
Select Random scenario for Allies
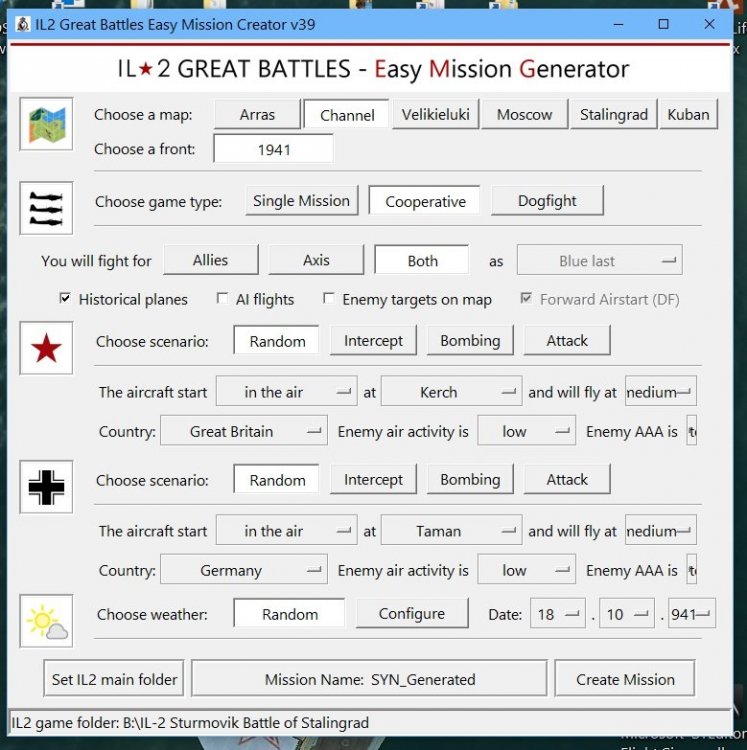(x=276, y=341)
